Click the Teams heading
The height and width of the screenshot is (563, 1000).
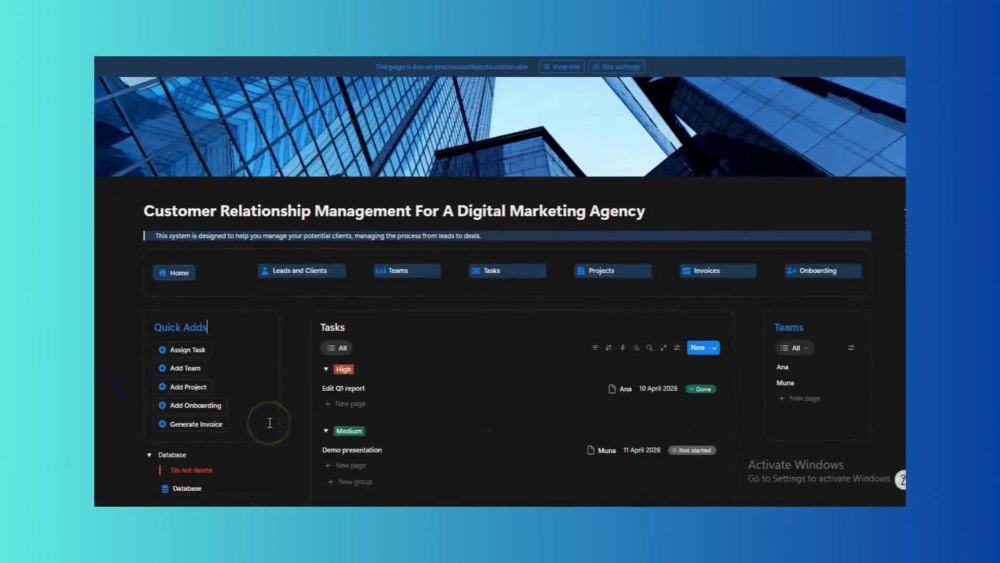788,327
